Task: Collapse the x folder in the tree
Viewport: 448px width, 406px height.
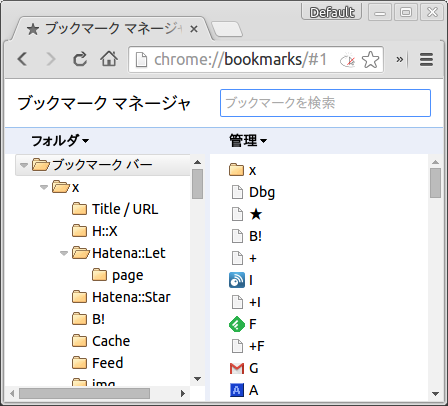Action: [x=44, y=187]
